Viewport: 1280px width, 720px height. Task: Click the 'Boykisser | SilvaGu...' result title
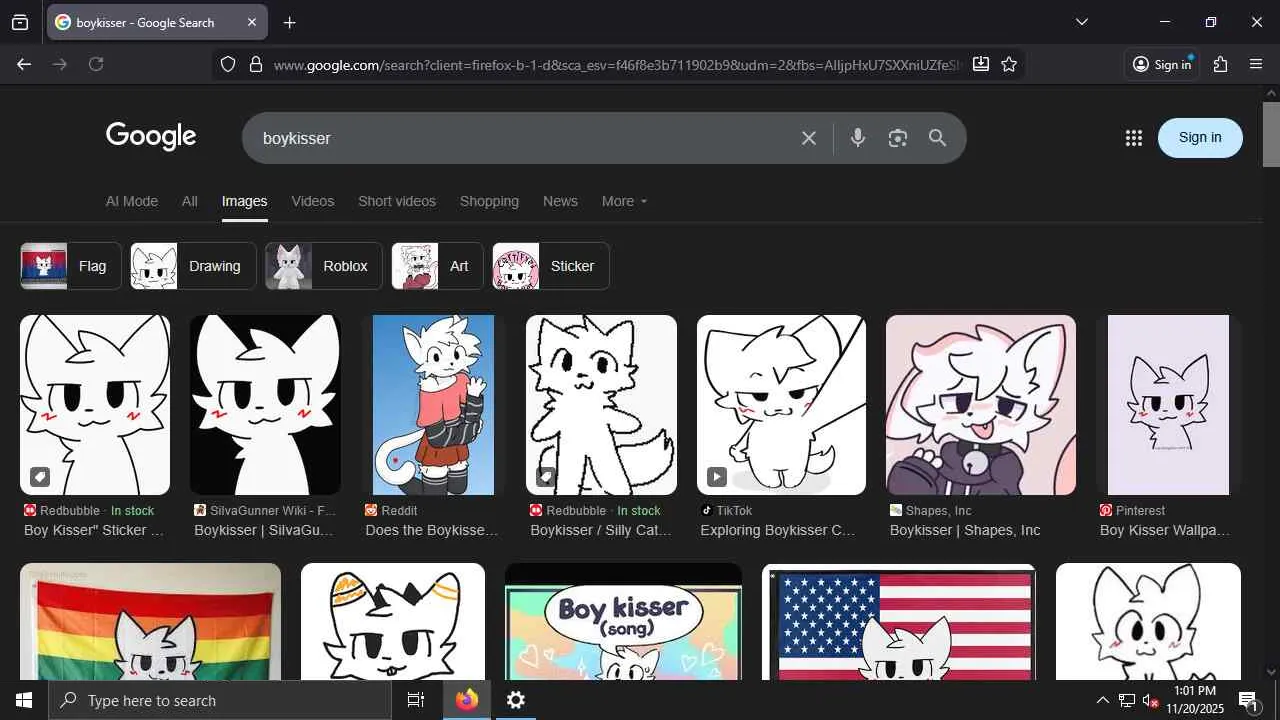coord(264,530)
